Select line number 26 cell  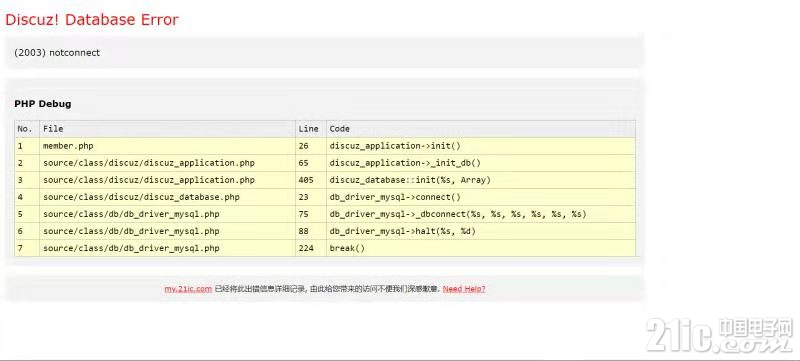click(311, 146)
